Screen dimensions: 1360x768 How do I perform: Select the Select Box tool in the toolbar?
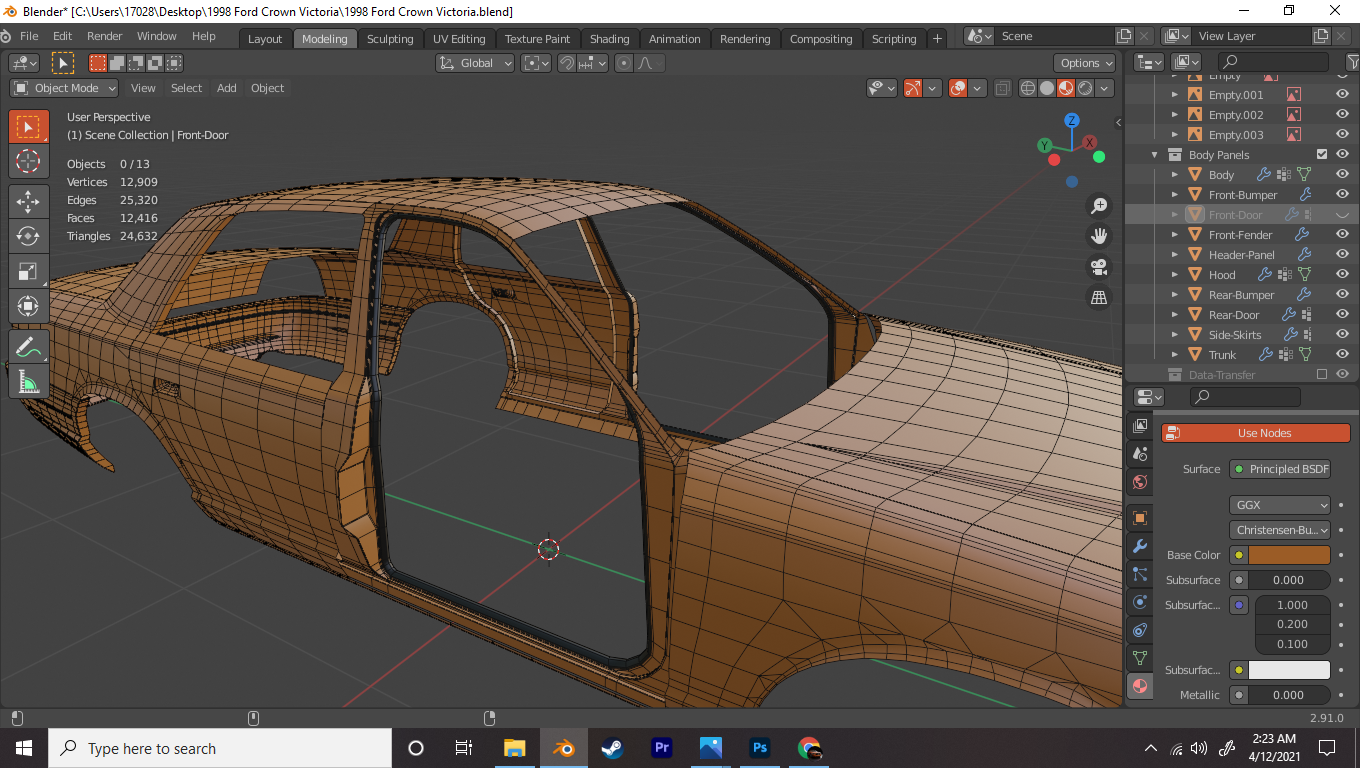pos(29,127)
